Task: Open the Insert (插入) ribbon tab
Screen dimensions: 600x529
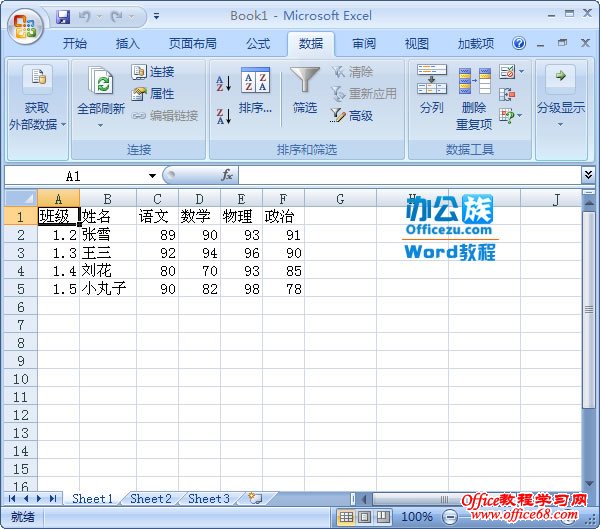Action: pos(127,44)
